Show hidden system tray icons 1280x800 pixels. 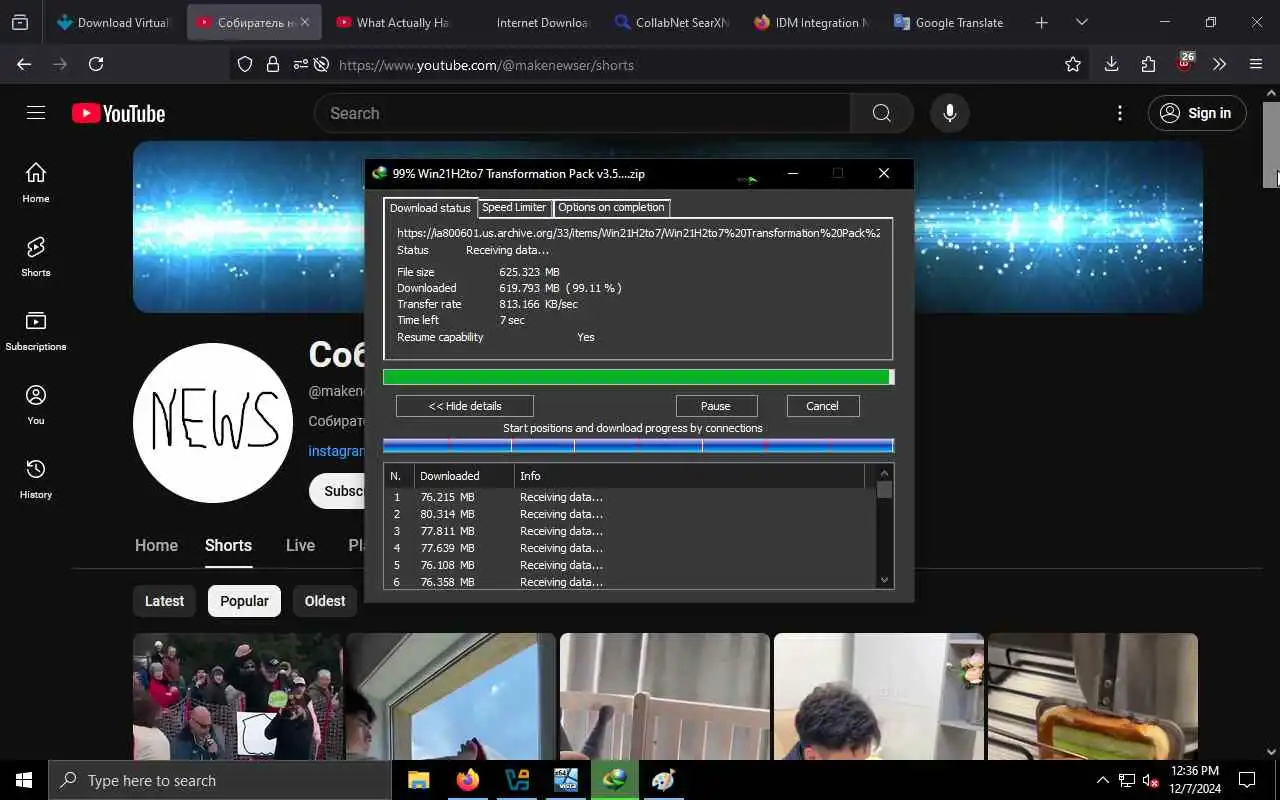[1102, 780]
